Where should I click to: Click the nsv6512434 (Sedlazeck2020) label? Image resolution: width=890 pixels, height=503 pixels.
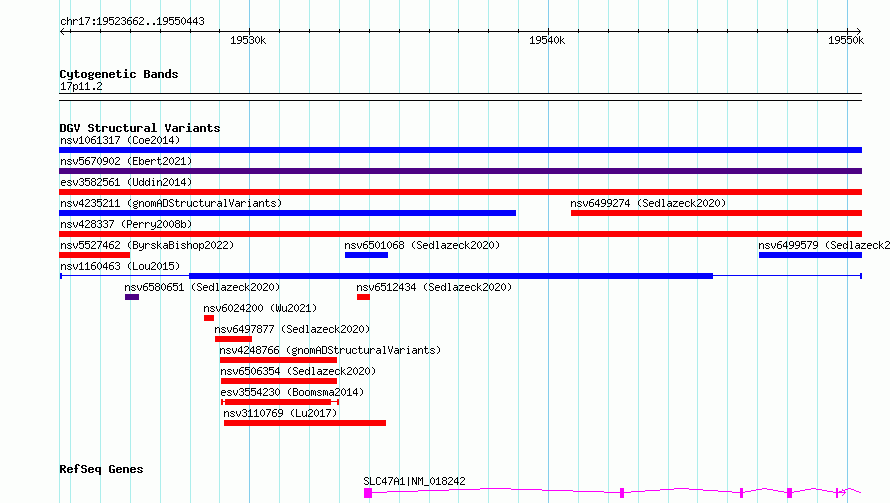pyautogui.click(x=434, y=287)
